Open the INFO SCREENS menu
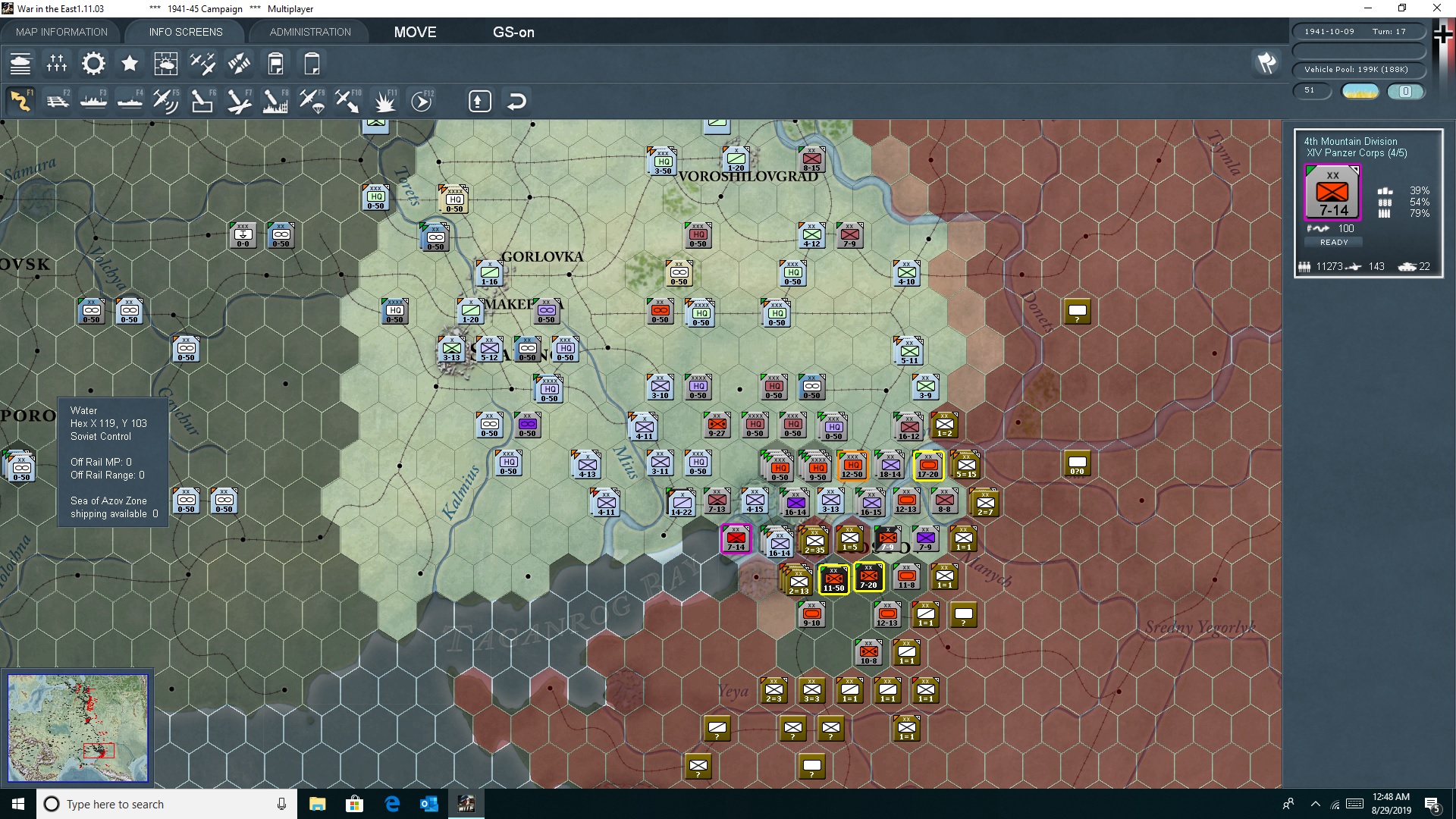The height and width of the screenshot is (819, 1456). click(184, 32)
